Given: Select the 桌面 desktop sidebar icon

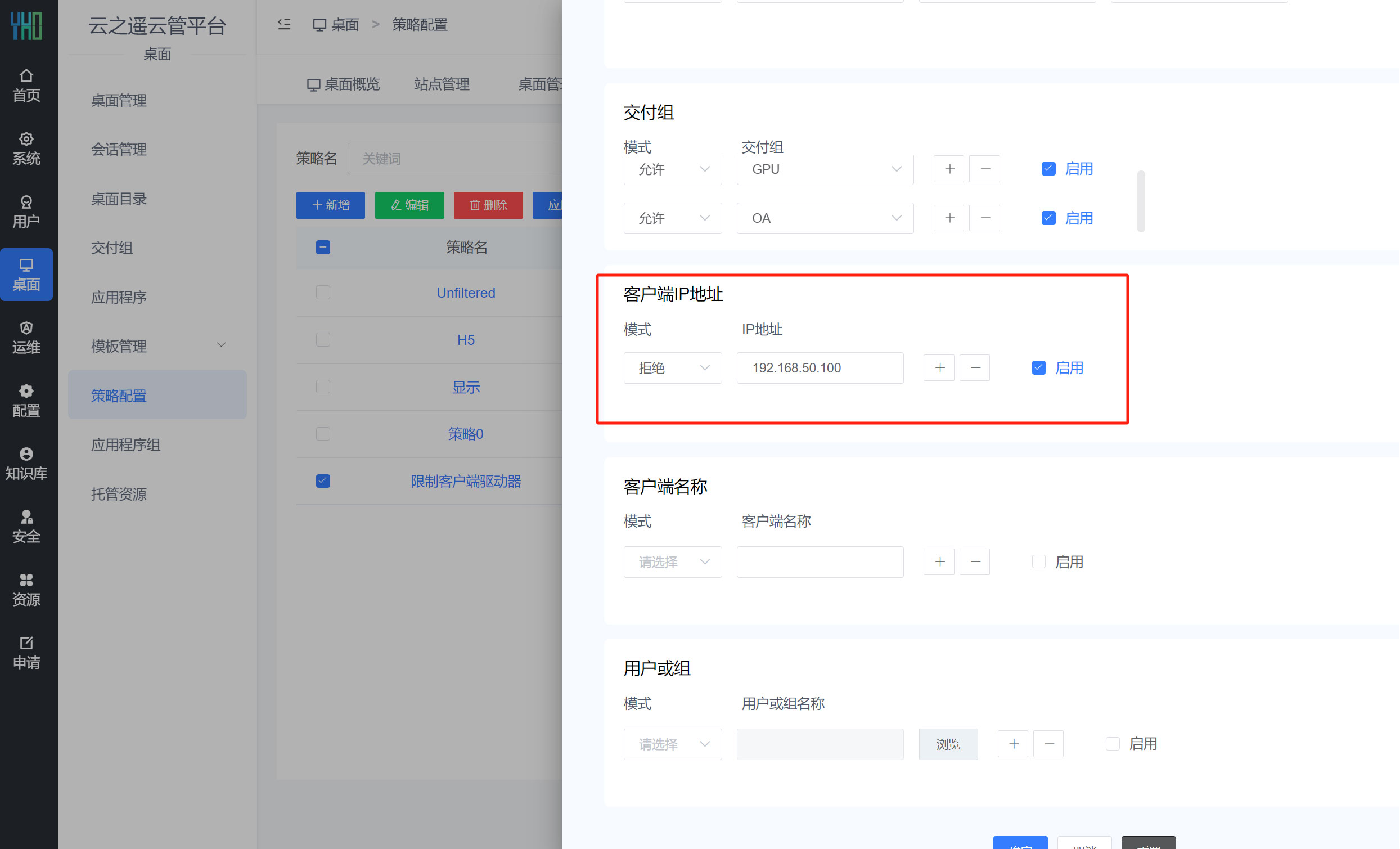Looking at the screenshot, I should pyautogui.click(x=26, y=275).
